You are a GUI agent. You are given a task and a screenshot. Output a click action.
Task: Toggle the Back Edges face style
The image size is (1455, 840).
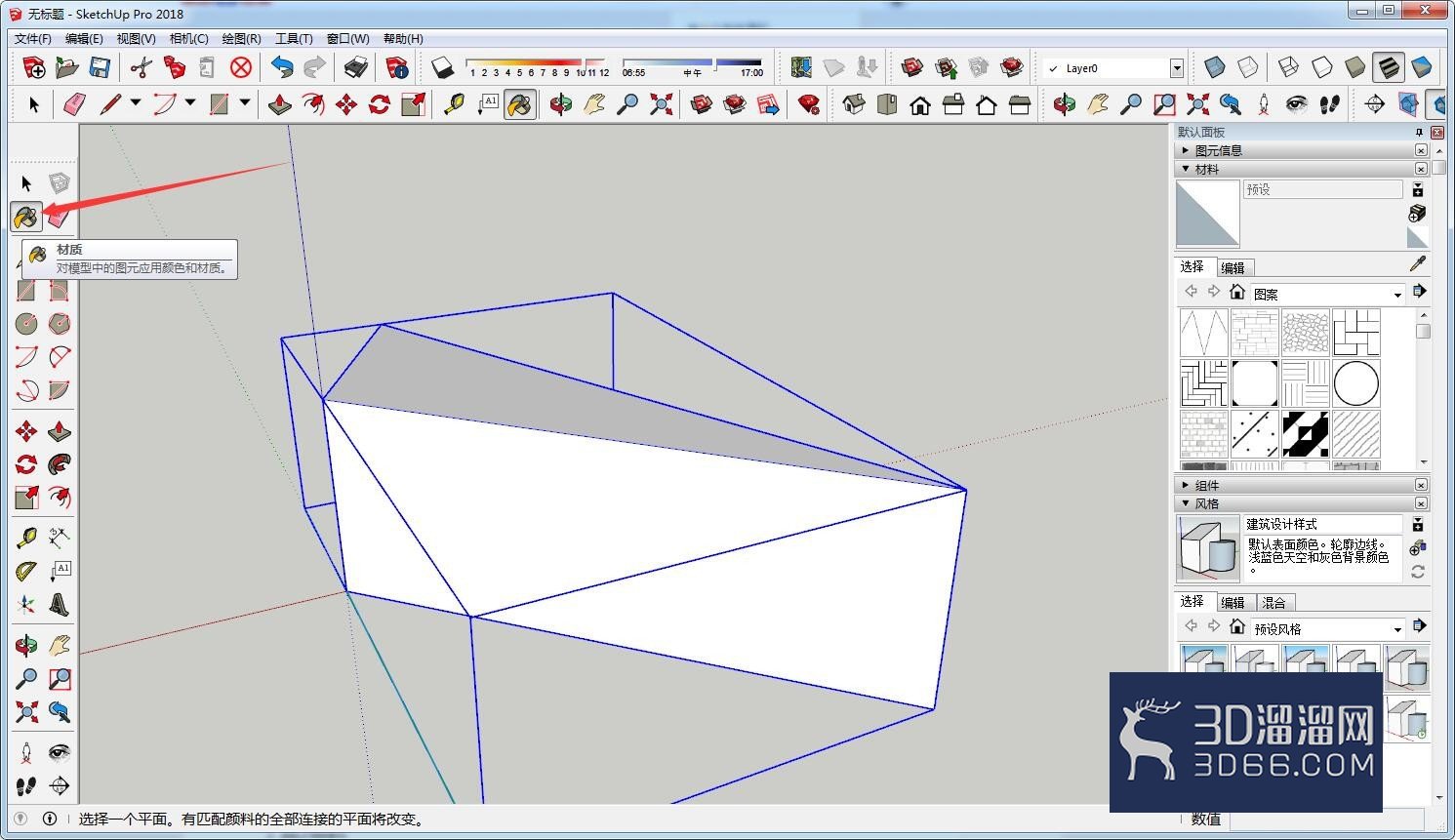pos(1248,67)
